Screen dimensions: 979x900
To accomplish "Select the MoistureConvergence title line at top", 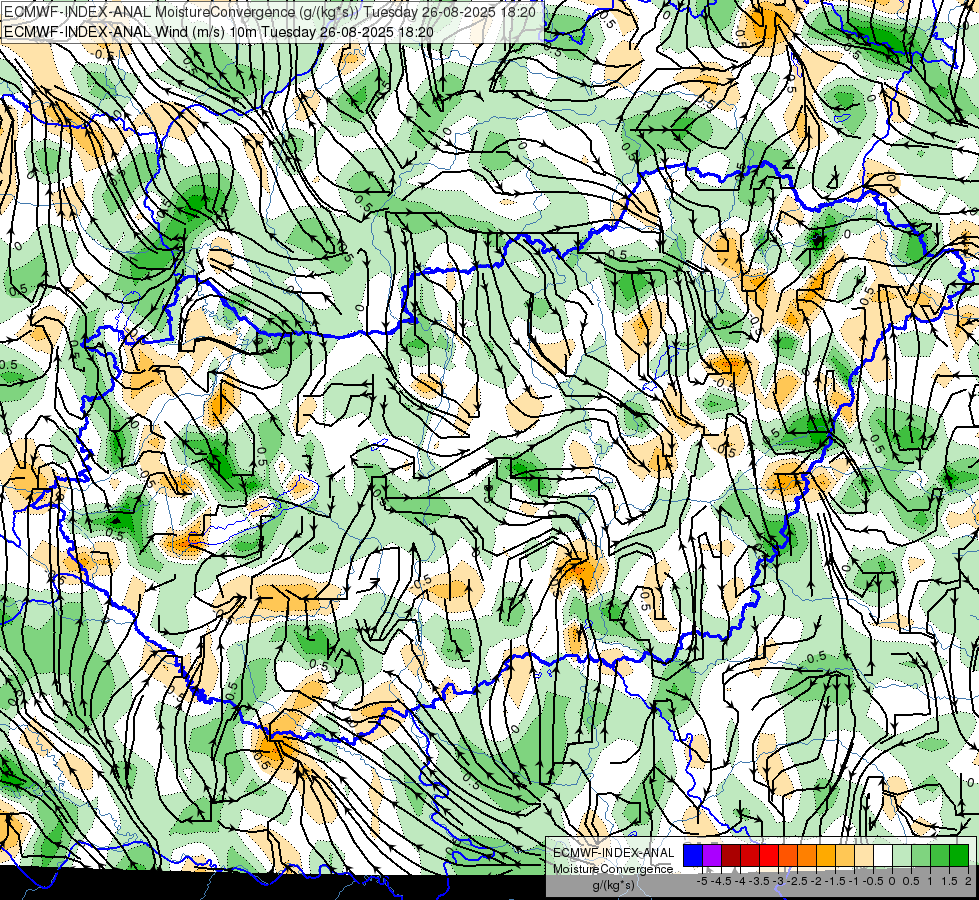I will (x=269, y=11).
